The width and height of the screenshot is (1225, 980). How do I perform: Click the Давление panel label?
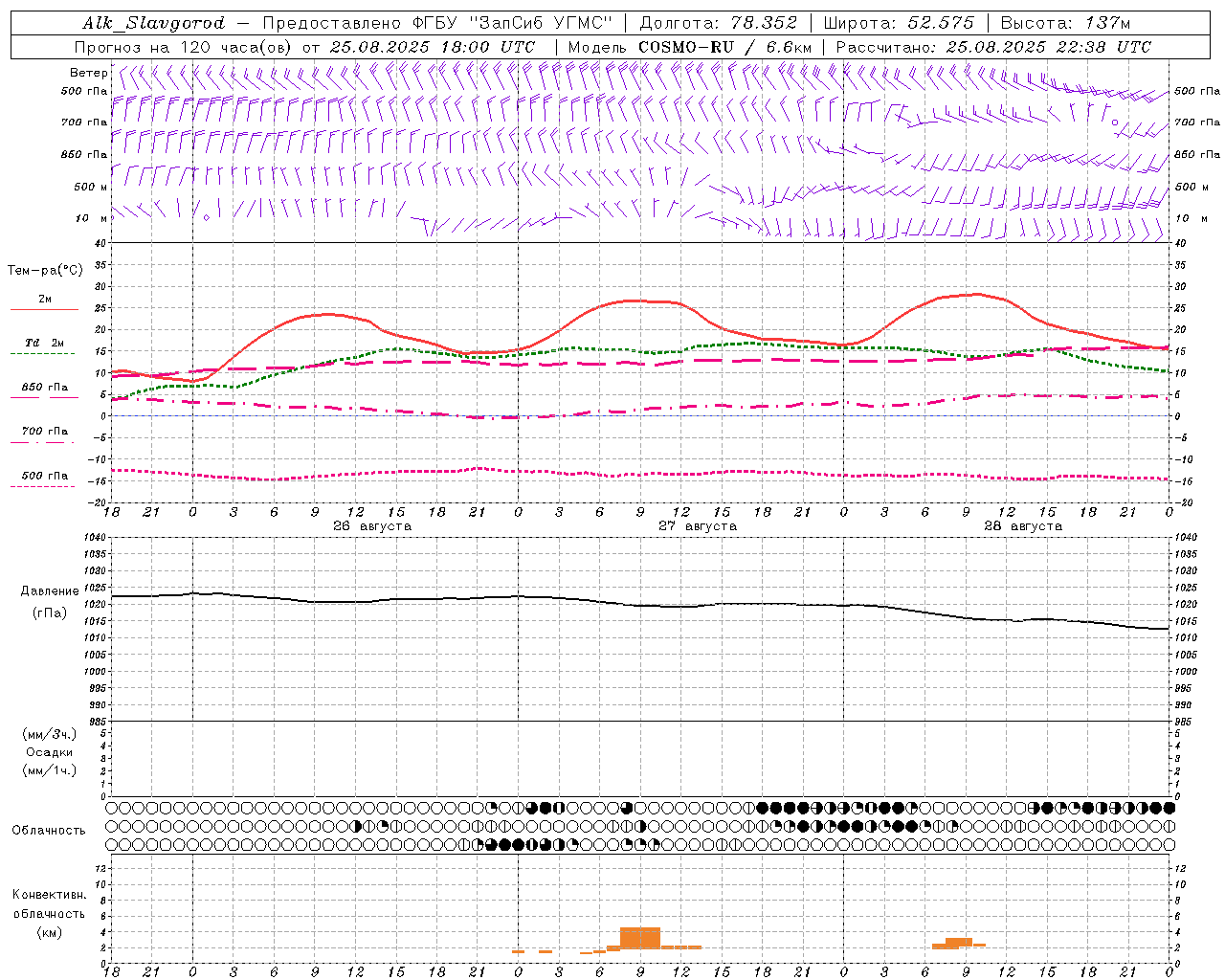point(50,591)
